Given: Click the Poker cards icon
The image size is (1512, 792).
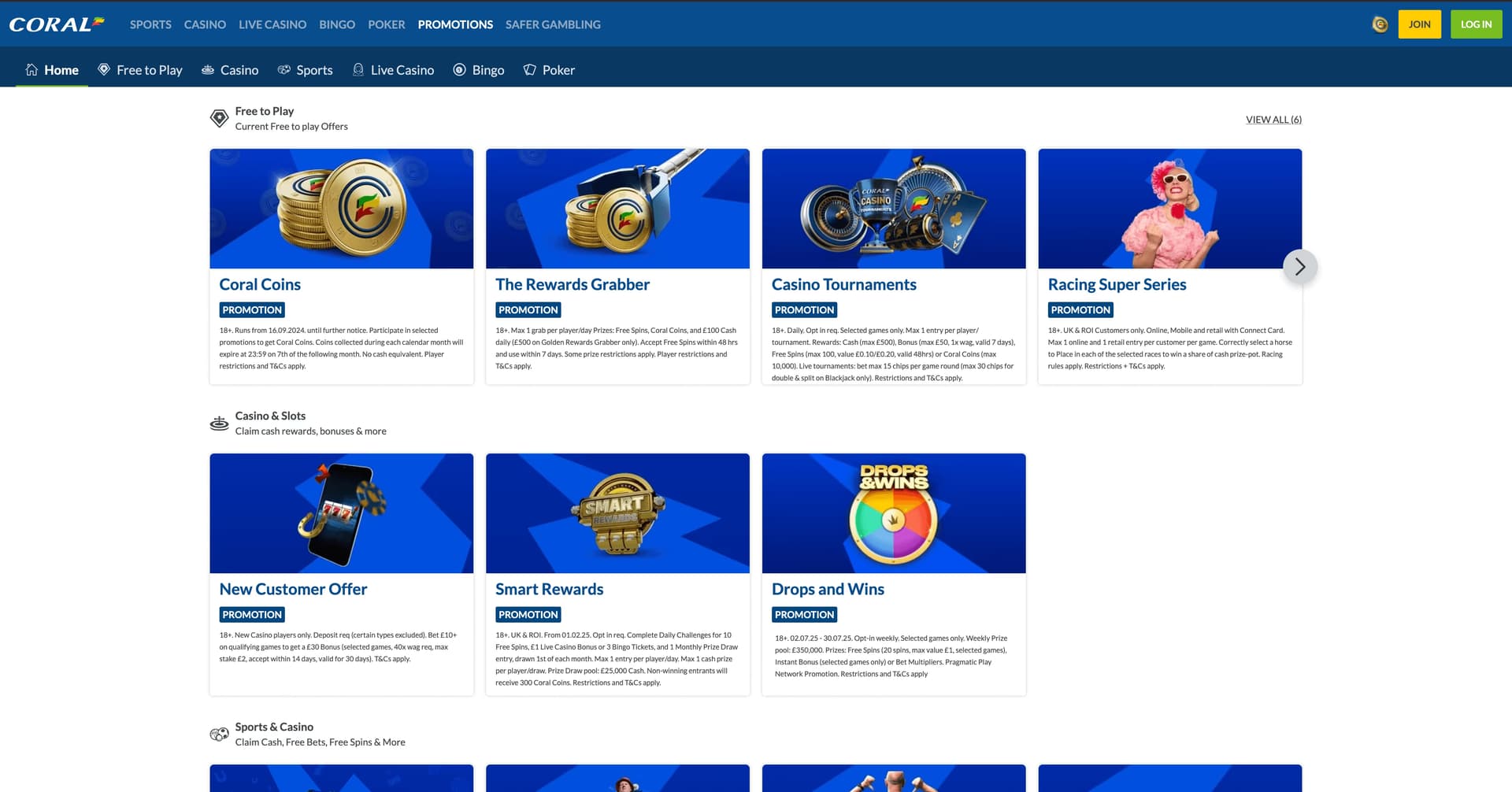Looking at the screenshot, I should pos(530,70).
